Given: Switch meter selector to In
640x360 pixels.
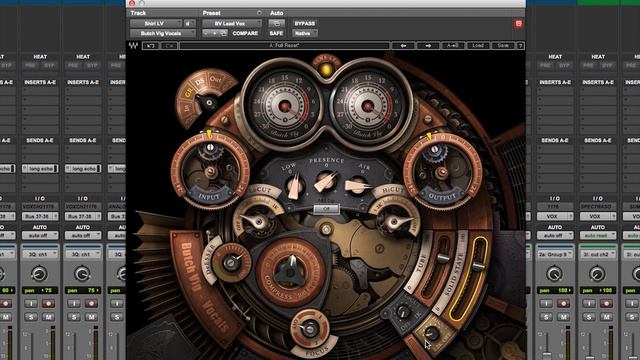Looking at the screenshot, I should pyautogui.click(x=186, y=108).
